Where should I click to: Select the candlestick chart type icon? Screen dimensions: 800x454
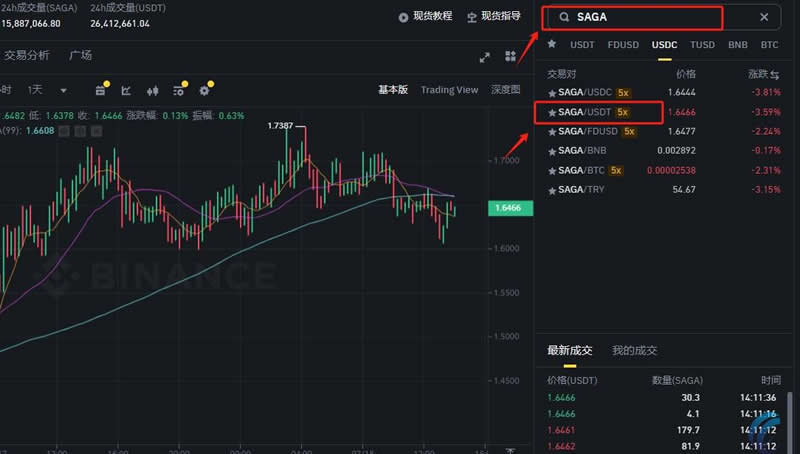[153, 90]
